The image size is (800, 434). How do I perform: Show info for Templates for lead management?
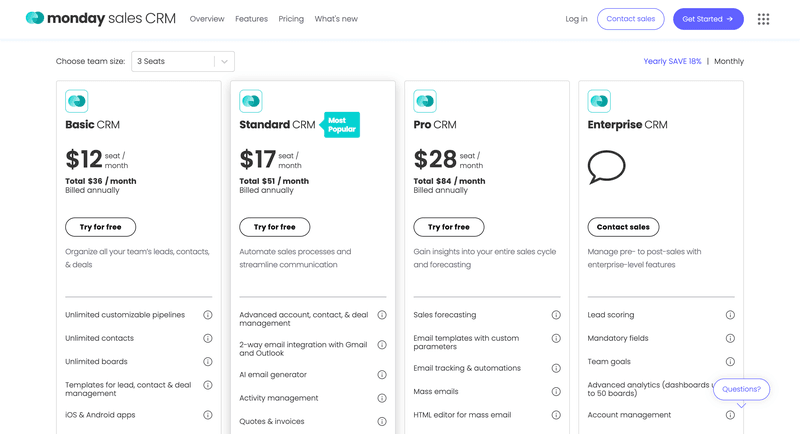click(x=208, y=385)
